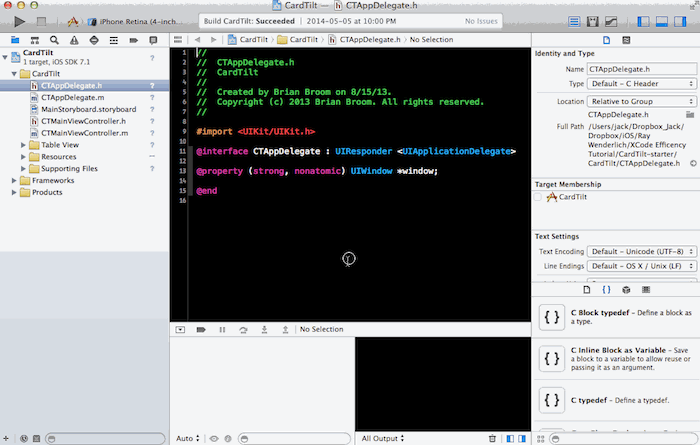Choose file location folder icon
Image resolution: width=700 pixels, height=445 pixels.
pos(690,115)
